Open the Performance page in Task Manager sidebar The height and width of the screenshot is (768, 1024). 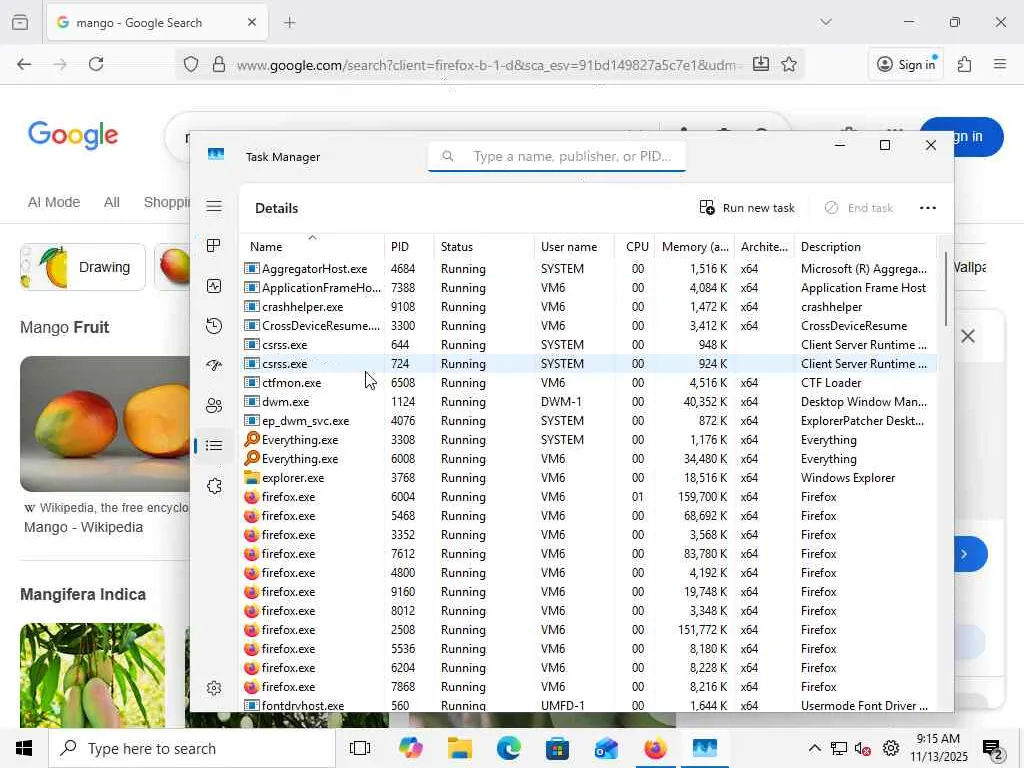point(214,286)
